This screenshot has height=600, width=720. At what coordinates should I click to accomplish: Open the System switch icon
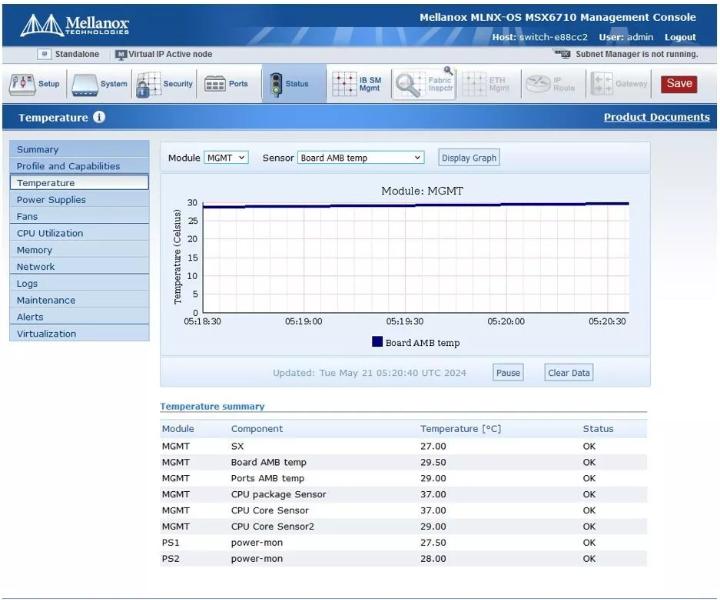click(85, 85)
